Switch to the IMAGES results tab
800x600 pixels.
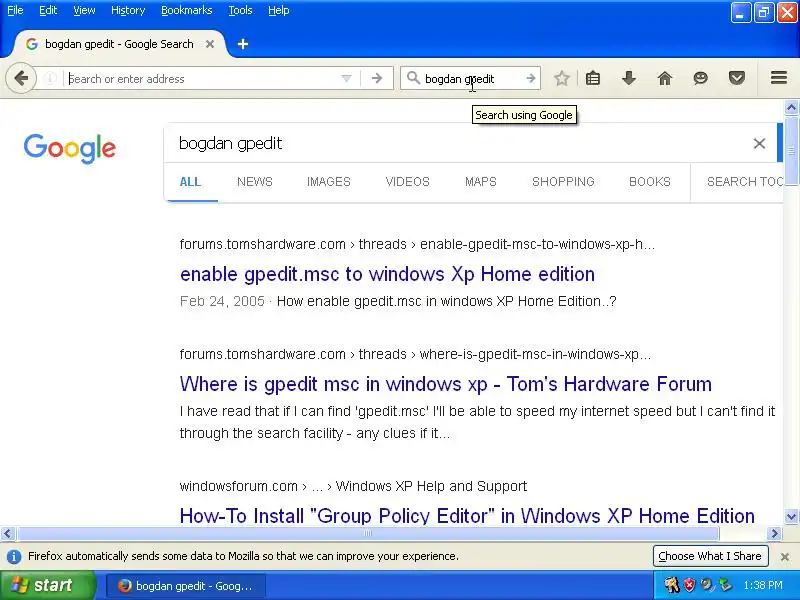329,182
